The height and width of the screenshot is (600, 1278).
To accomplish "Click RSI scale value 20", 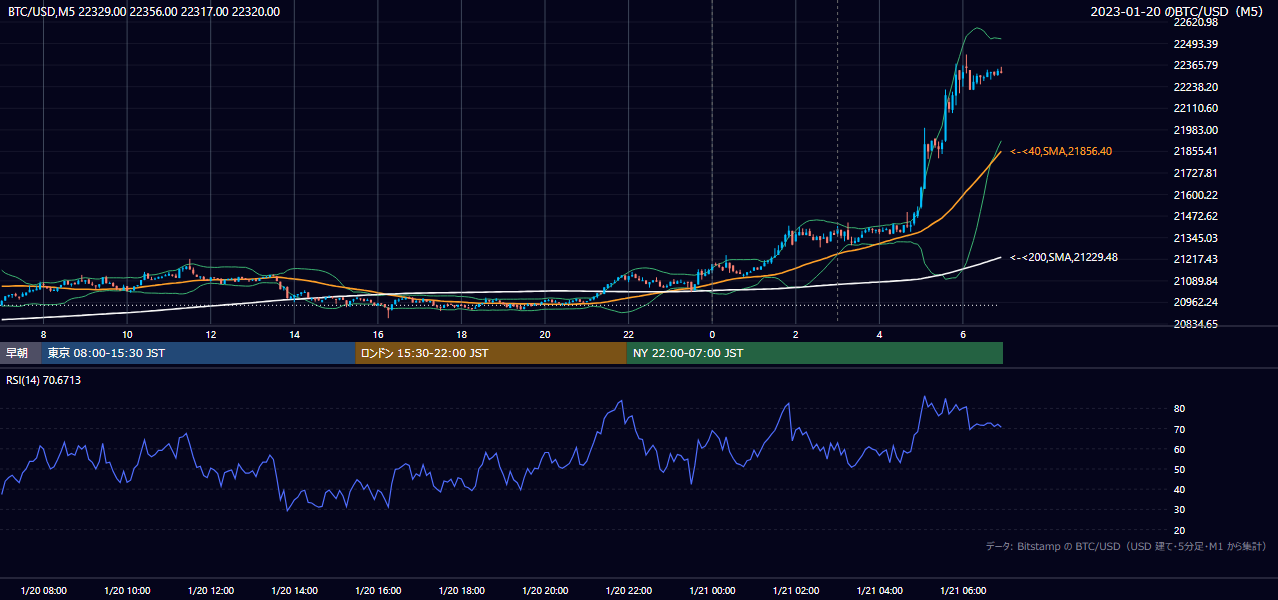I will [x=1180, y=530].
